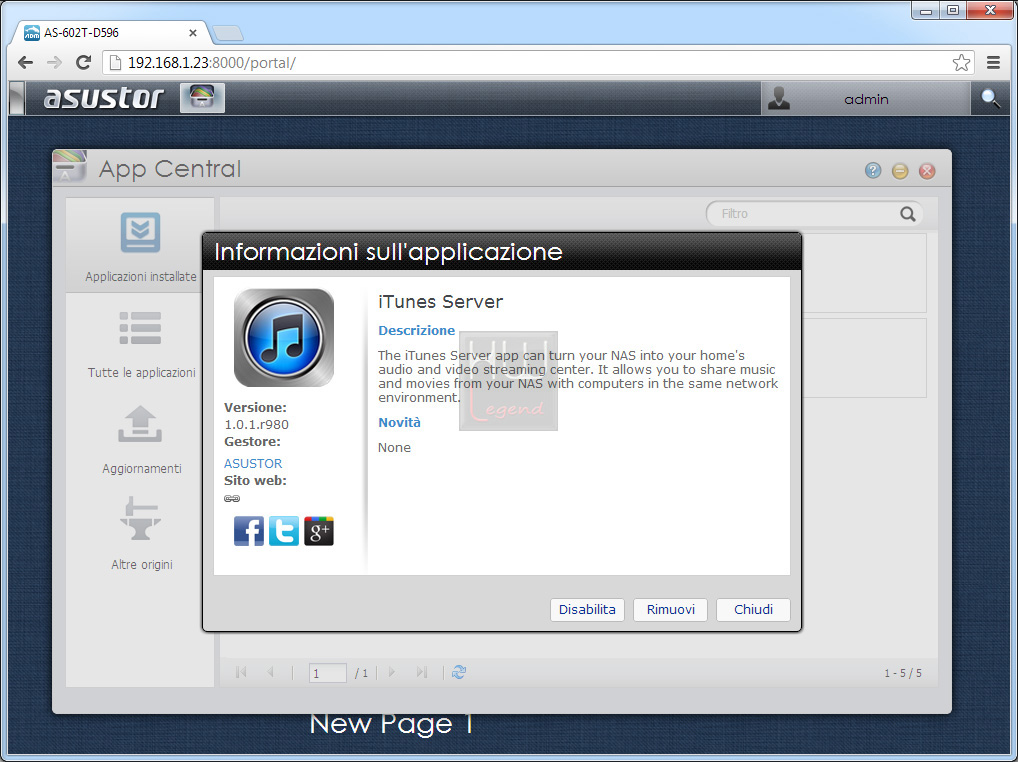
Task: Open a new browser tab
Action: [227, 32]
